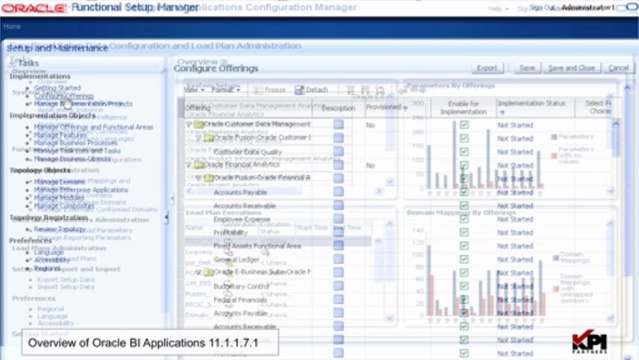Click the Save button
639x360 pixels.
tap(527, 68)
